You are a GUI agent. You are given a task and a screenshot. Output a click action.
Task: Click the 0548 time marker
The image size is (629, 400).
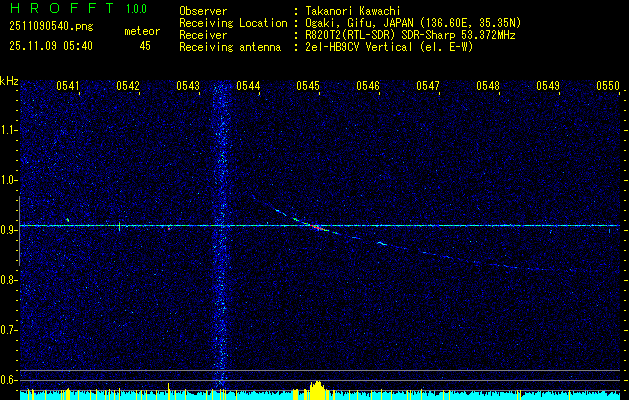click(488, 85)
